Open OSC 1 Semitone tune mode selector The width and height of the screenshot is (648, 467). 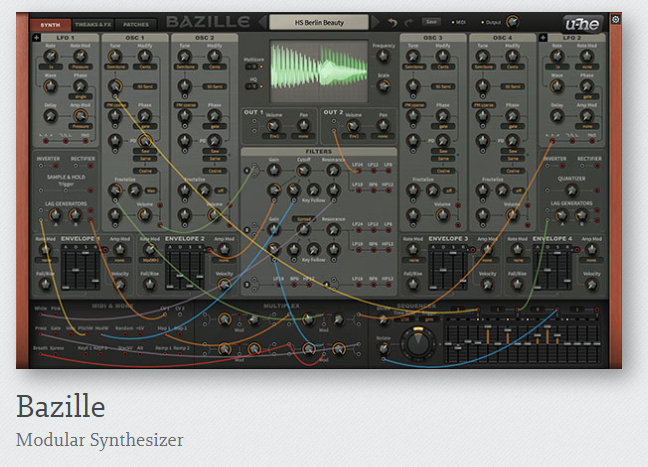click(115, 67)
